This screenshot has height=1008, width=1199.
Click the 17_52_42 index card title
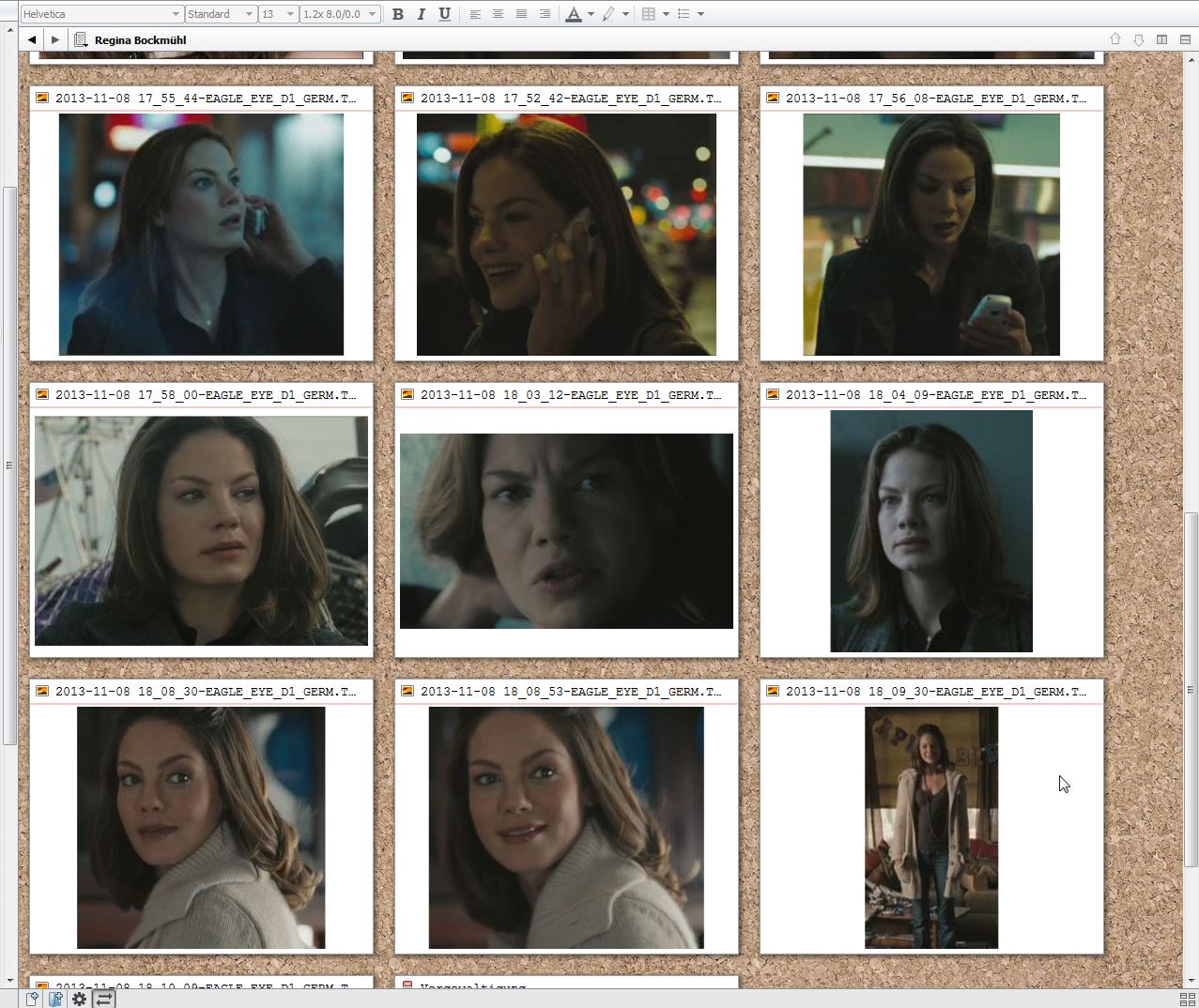(570, 99)
